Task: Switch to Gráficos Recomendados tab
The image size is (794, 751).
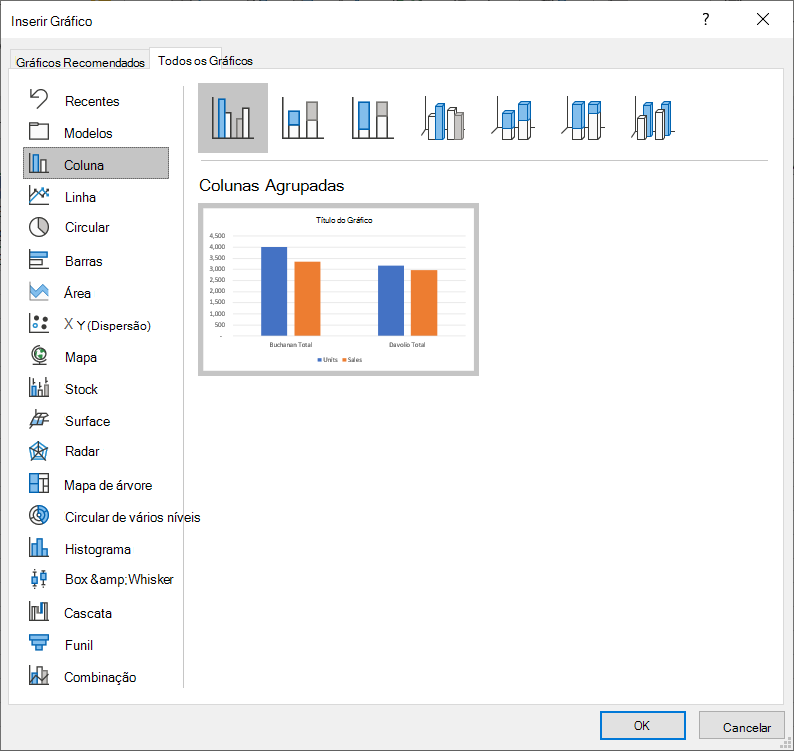Action: coord(80,62)
